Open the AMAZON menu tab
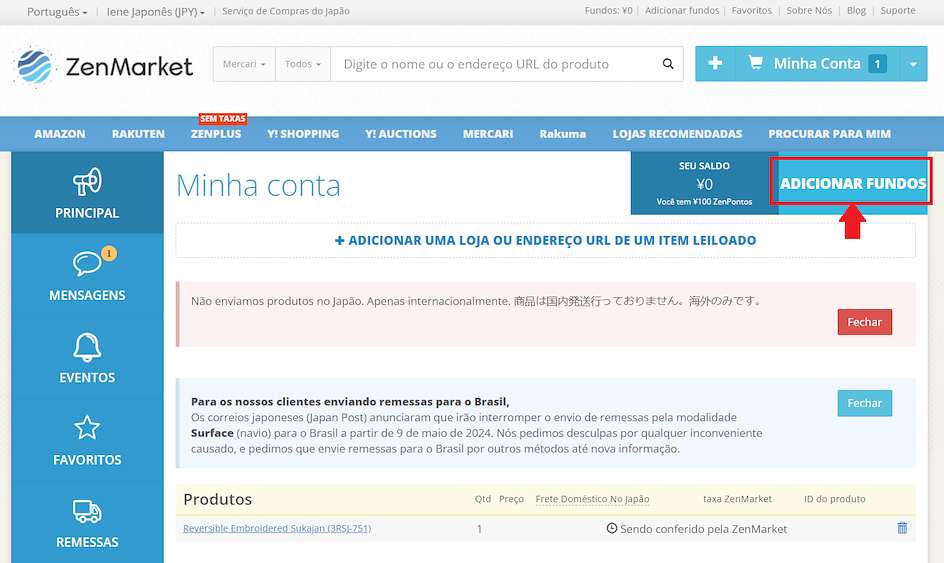The image size is (944, 563). [x=60, y=134]
